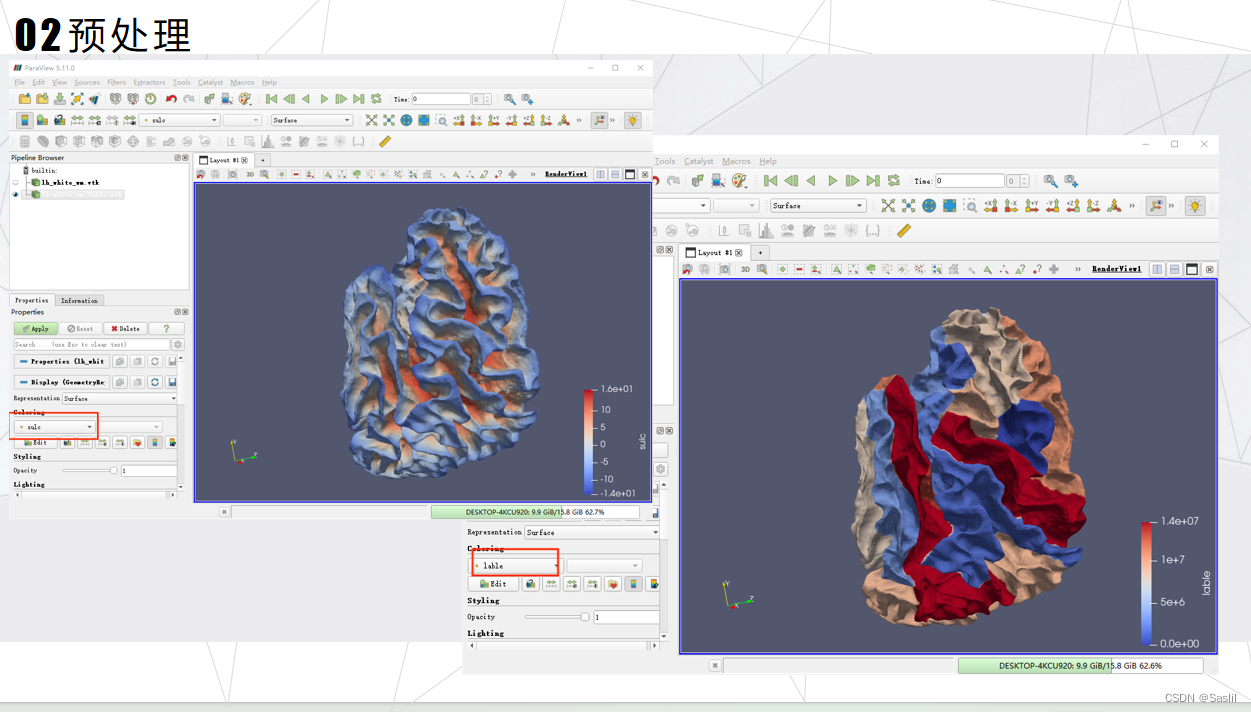
Task: Open the Filters menu
Action: (x=117, y=82)
